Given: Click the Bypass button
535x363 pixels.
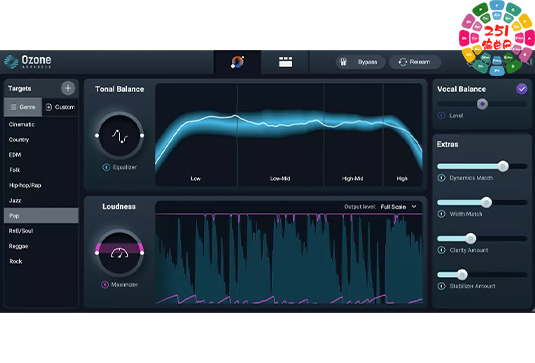Looking at the screenshot, I should coord(361,62).
